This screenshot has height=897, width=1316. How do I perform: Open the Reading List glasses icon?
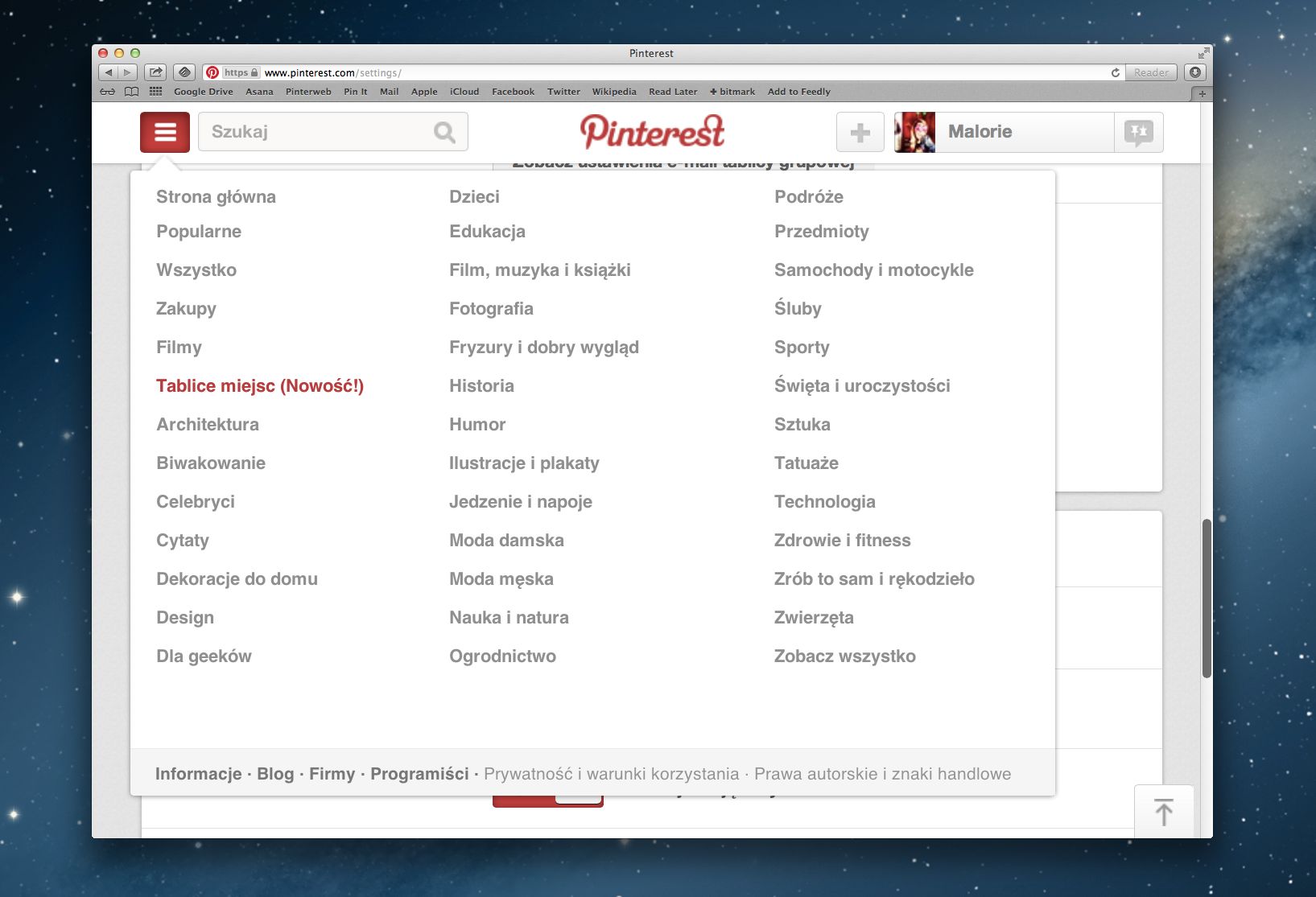click(x=107, y=92)
